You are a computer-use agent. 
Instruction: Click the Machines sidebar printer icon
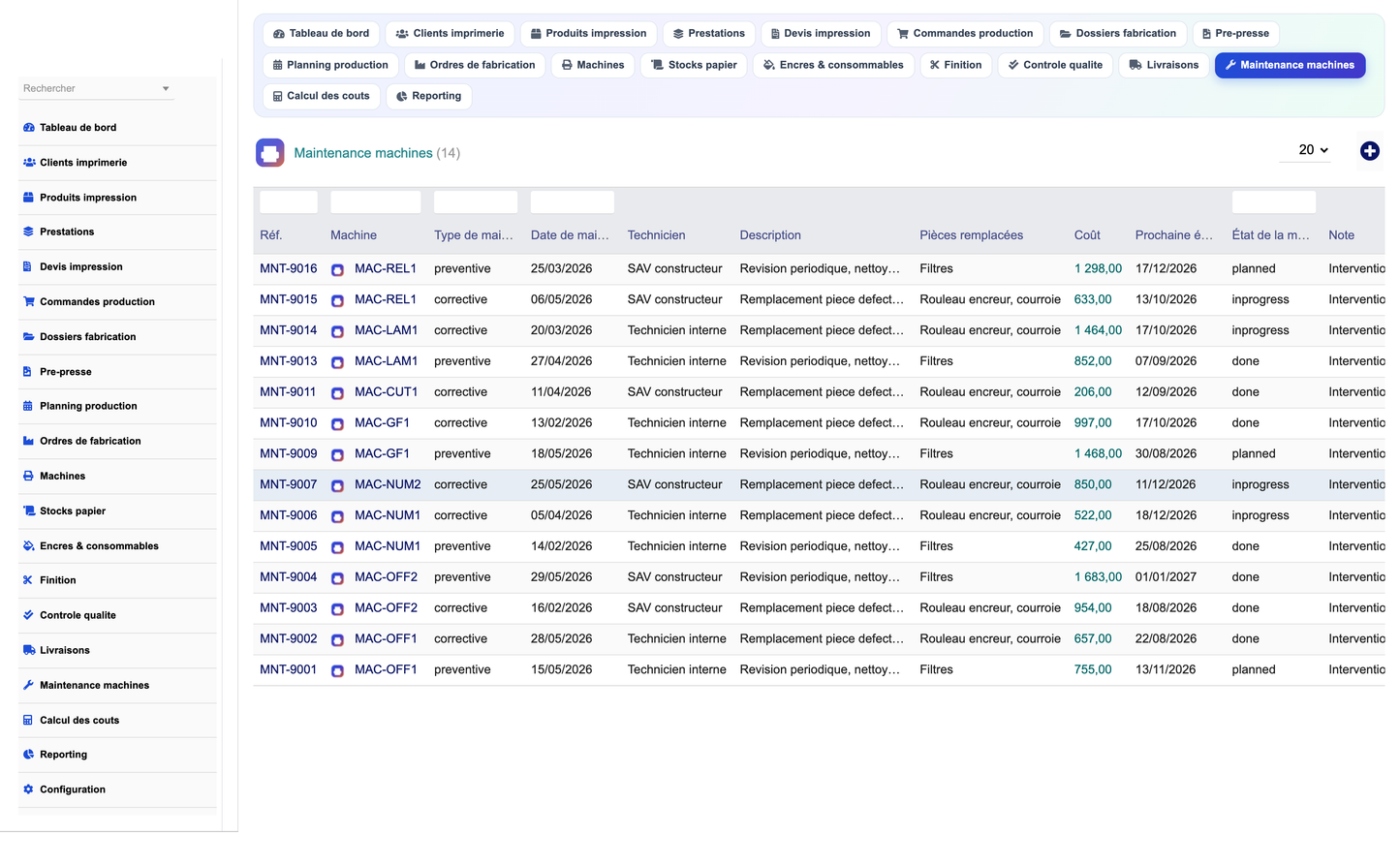tap(29, 476)
